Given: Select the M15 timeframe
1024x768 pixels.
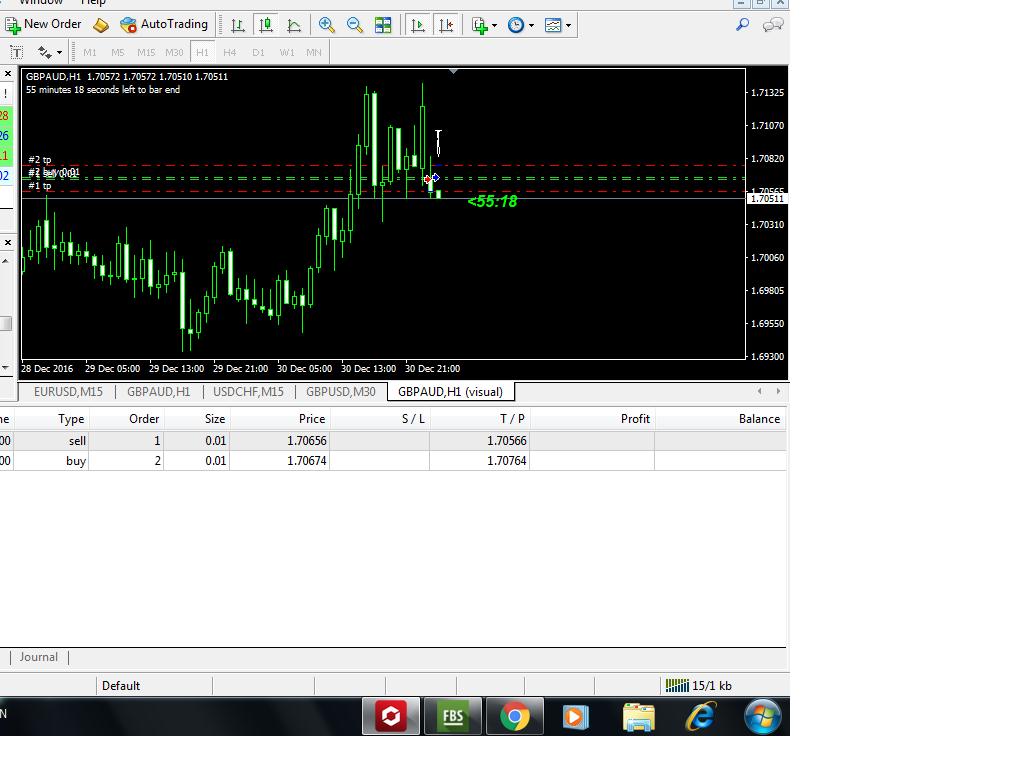Looking at the screenshot, I should point(146,52).
